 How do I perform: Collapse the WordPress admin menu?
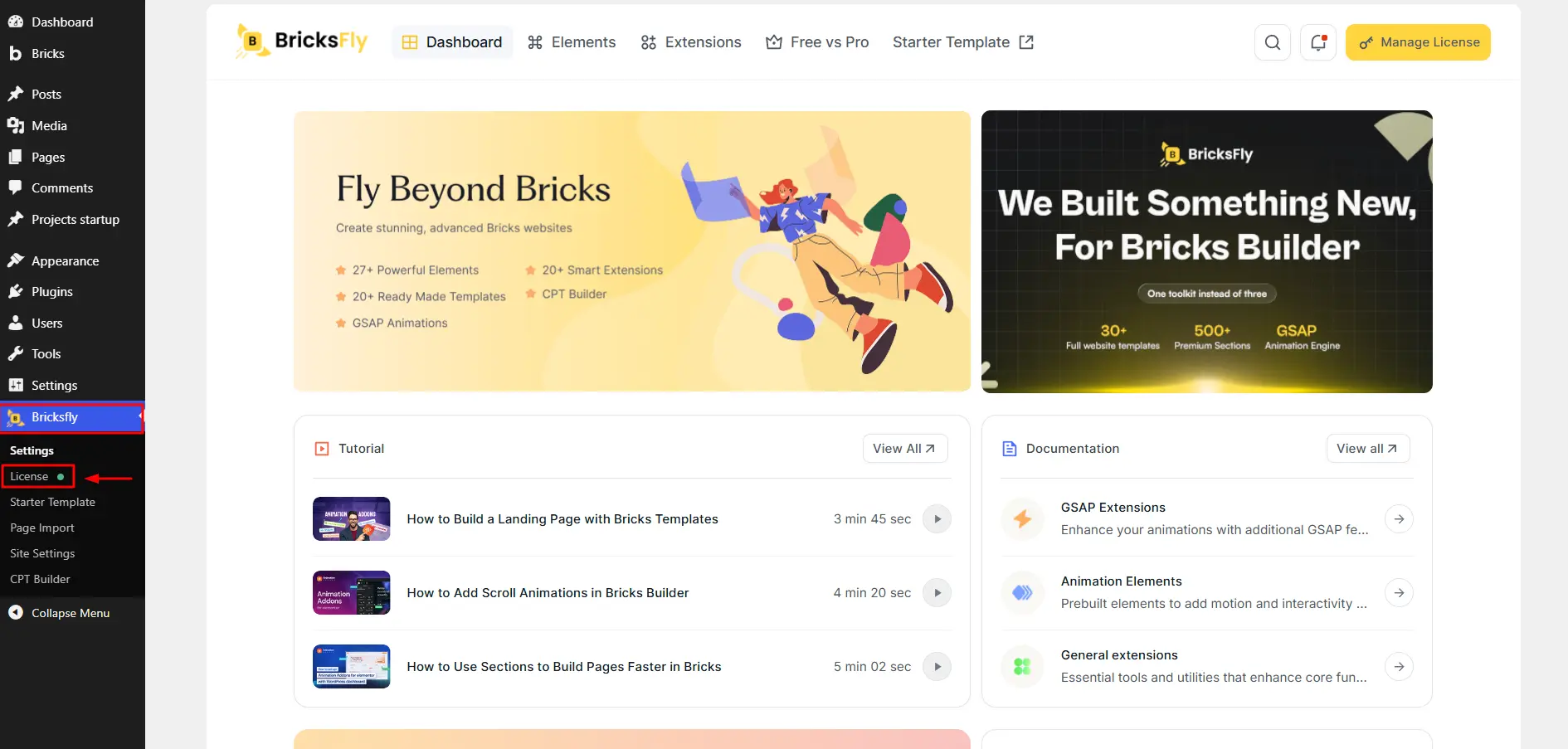click(72, 613)
